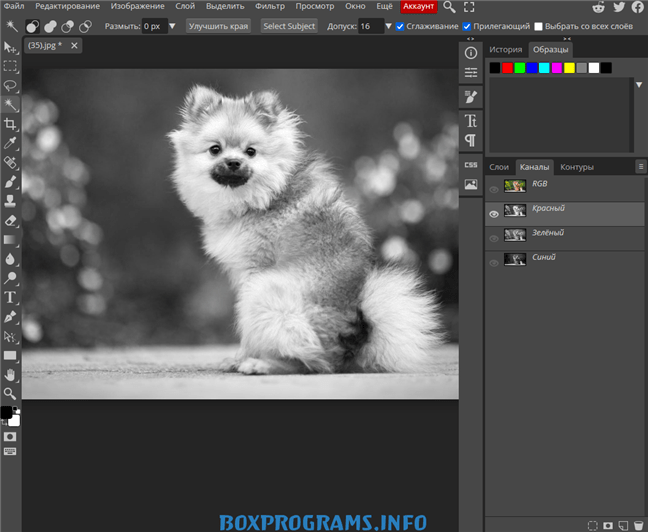Screen dimensions: 648x532
Task: Select the Move tool
Action: pos(10,47)
